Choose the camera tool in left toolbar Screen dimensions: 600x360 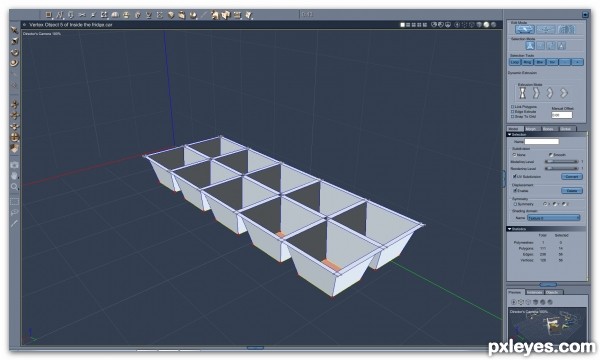tap(14, 165)
